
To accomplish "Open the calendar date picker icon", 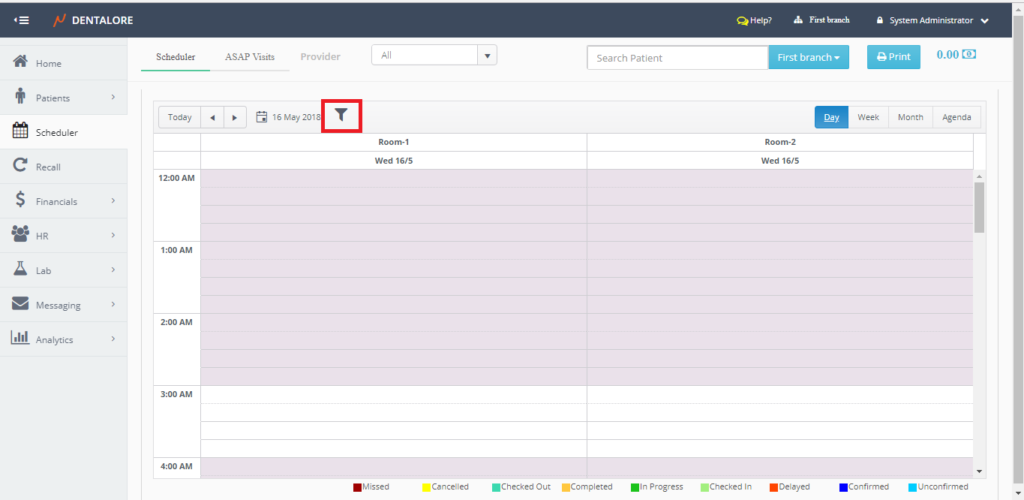I will coord(262,117).
